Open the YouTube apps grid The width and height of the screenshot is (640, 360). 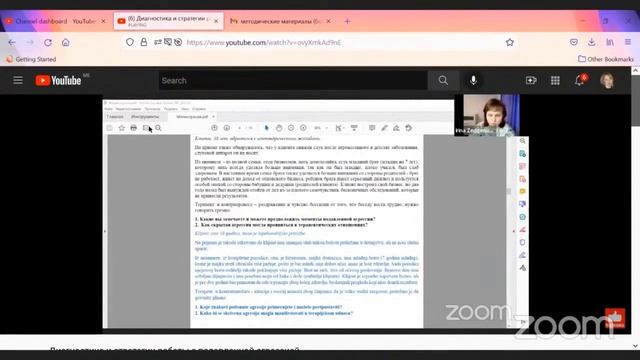(x=555, y=80)
